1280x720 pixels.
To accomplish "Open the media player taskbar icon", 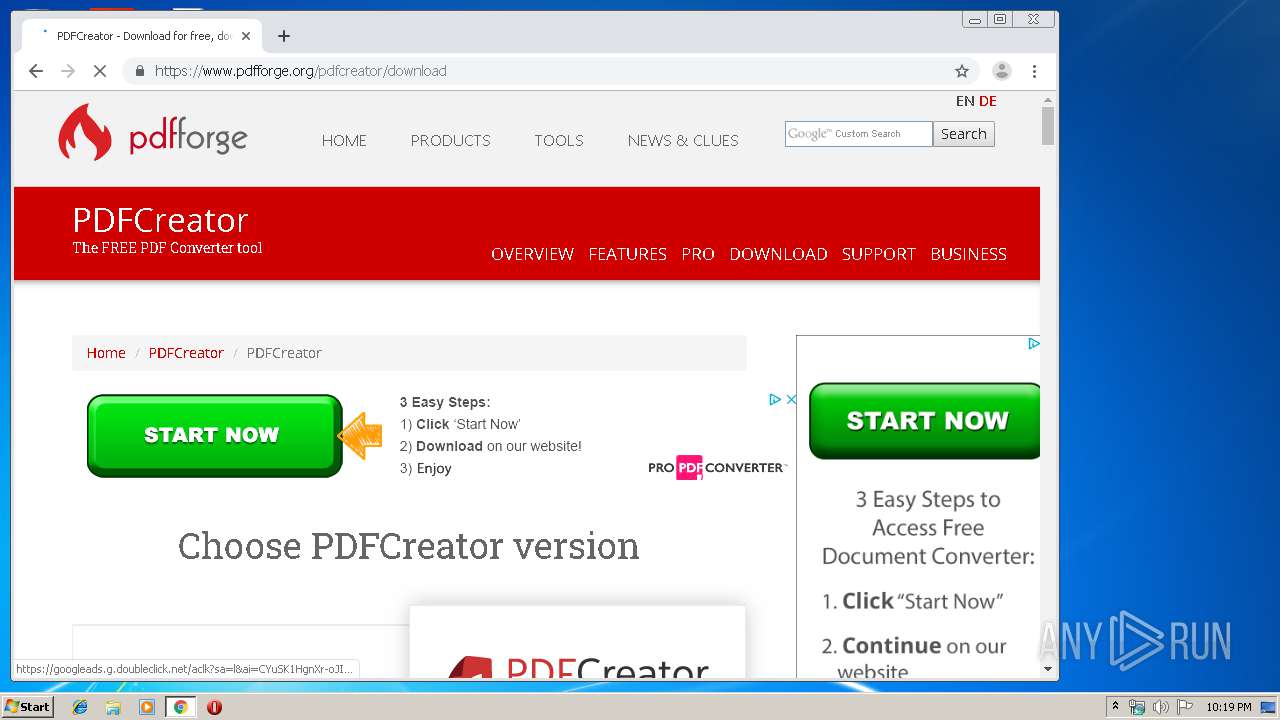I will click(x=147, y=707).
